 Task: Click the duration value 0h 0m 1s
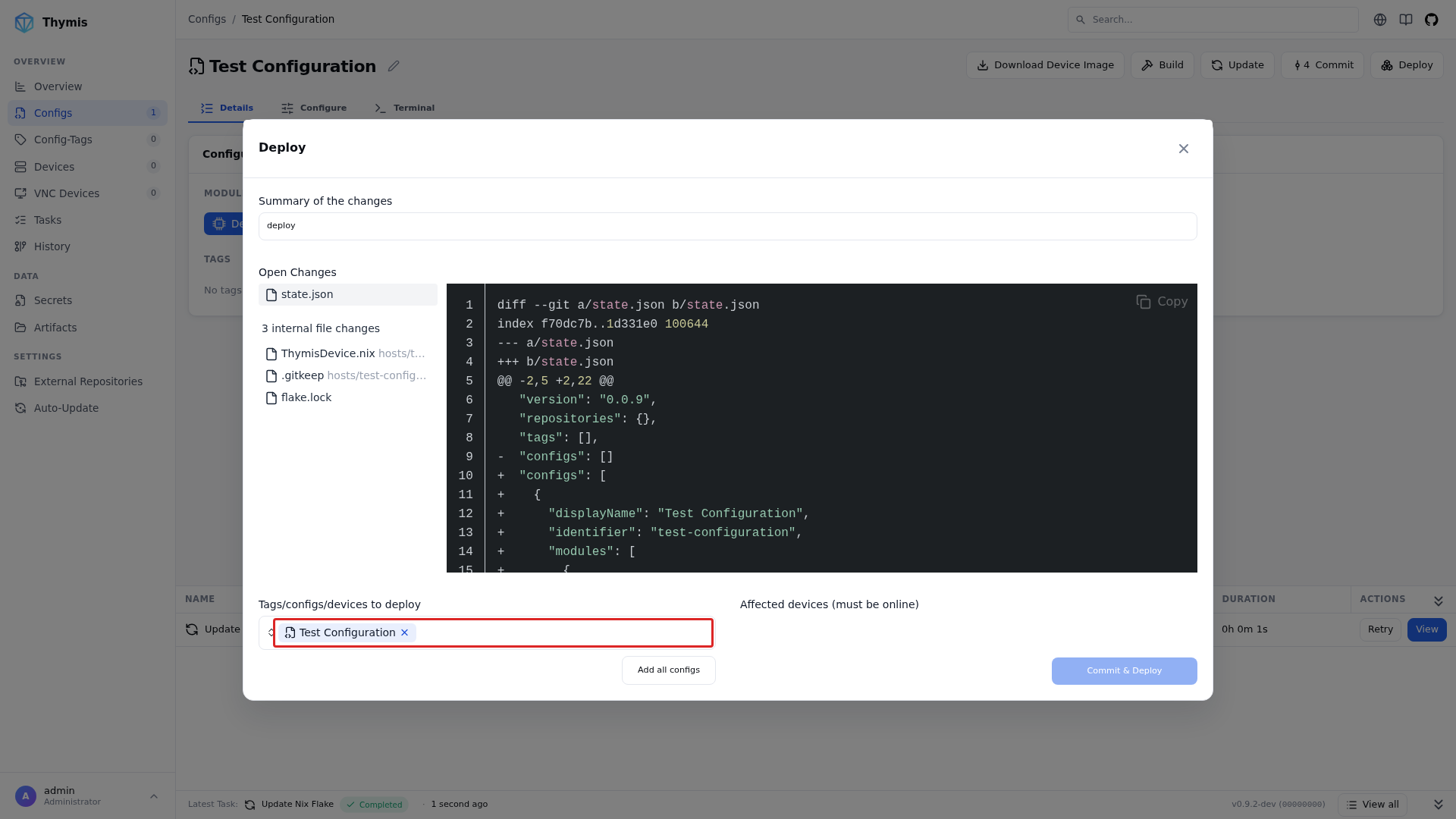click(x=1244, y=629)
